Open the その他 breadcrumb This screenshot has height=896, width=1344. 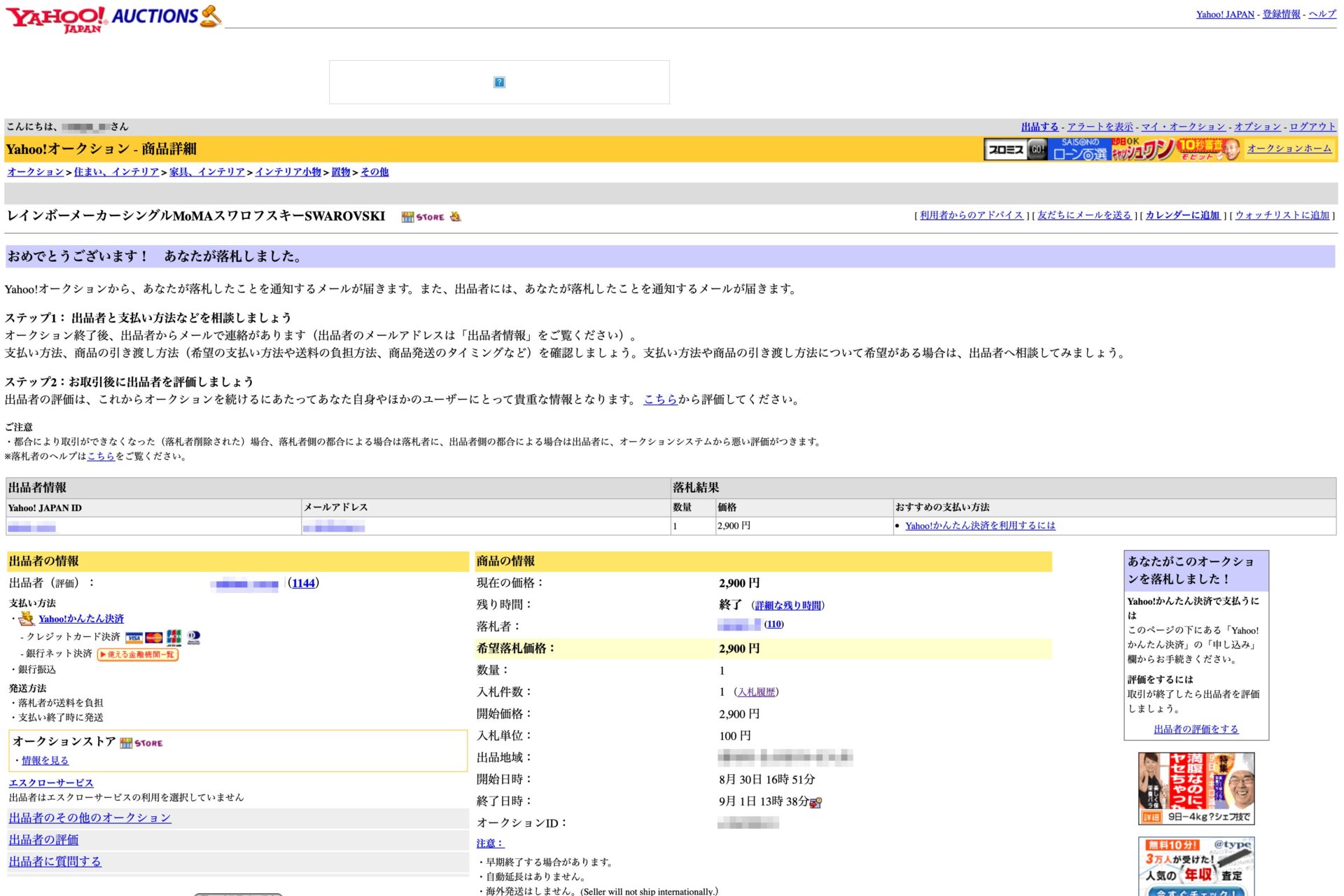pos(374,171)
